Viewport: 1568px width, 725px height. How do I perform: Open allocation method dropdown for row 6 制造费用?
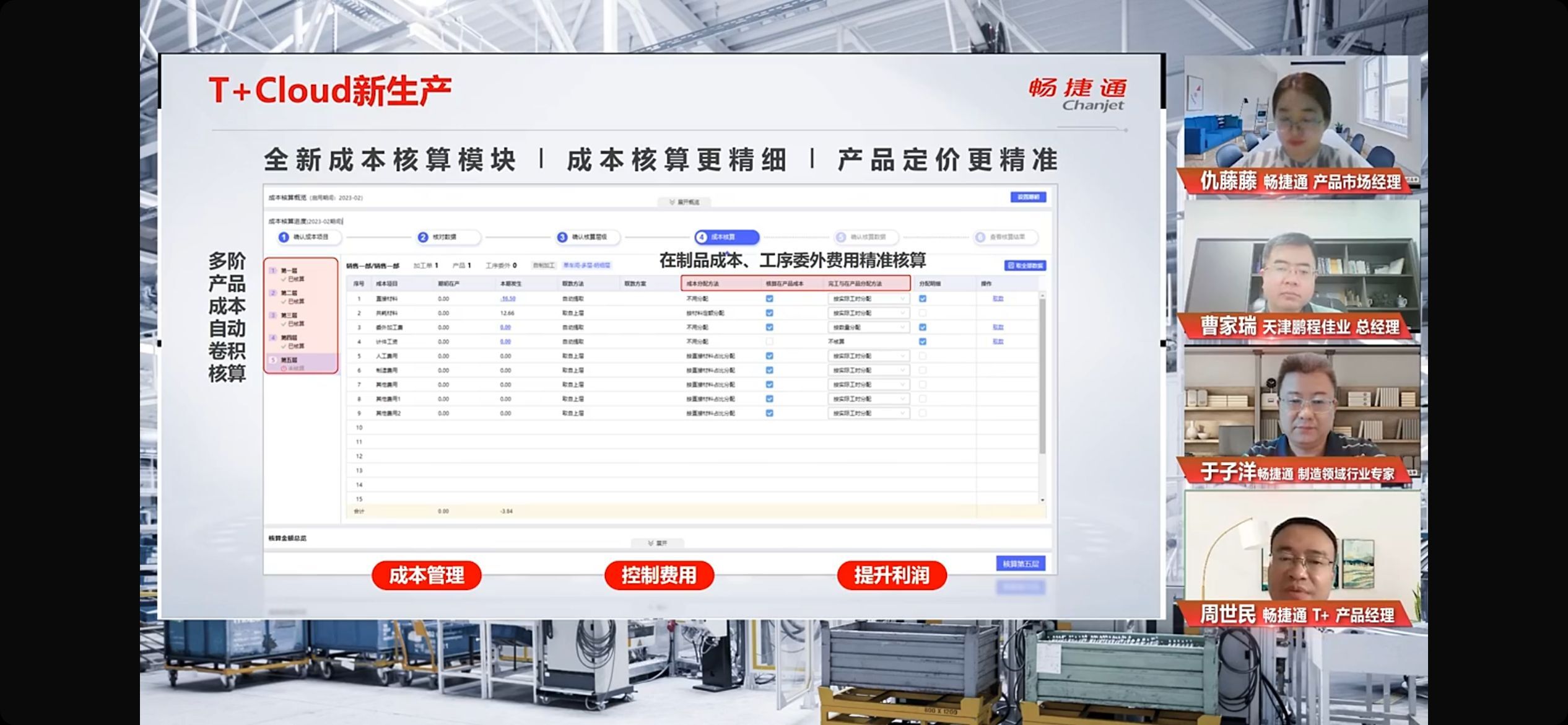point(868,370)
